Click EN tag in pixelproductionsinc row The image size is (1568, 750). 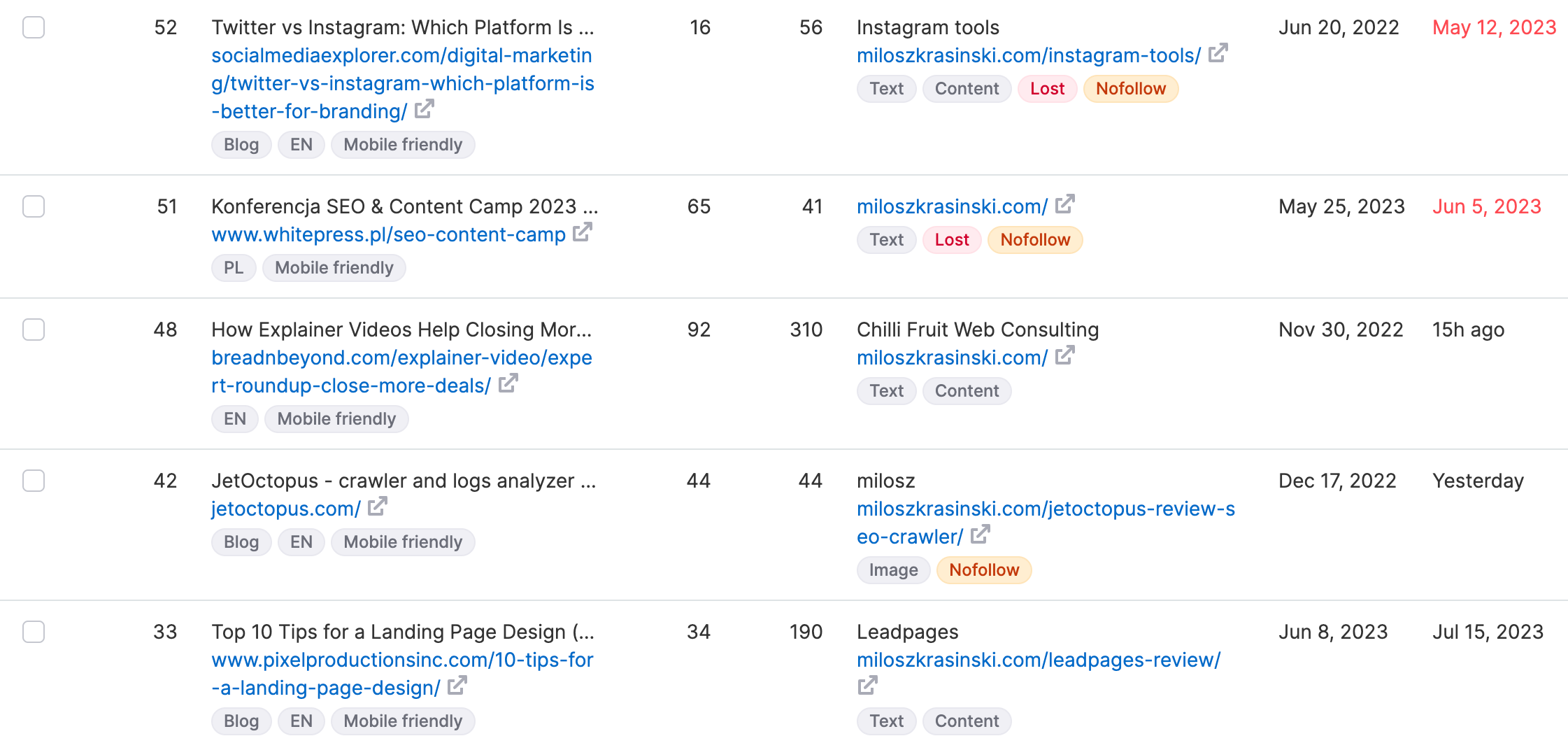(301, 721)
